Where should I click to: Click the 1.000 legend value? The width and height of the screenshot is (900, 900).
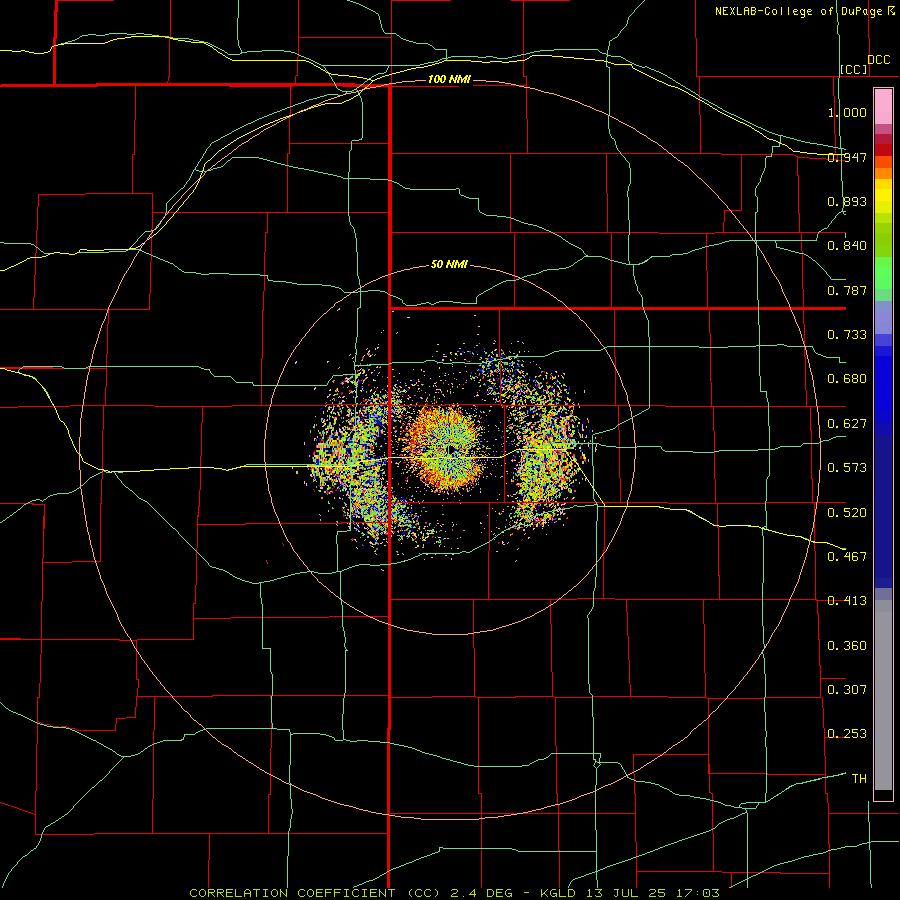pyautogui.click(x=847, y=112)
